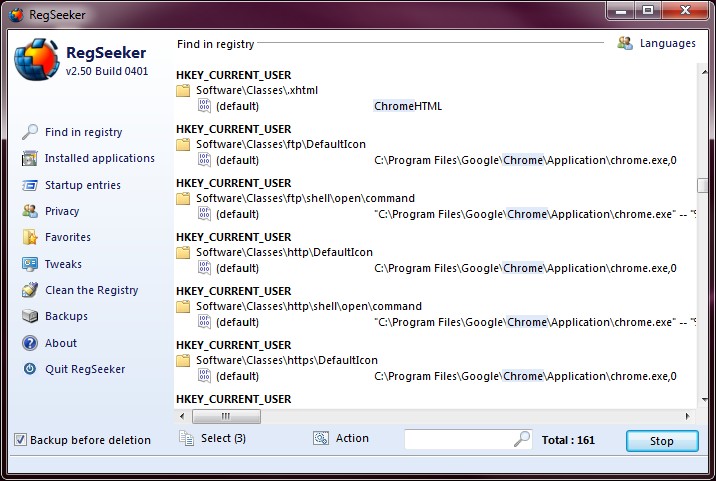Select the Software\Classes\http\shell\open\command key row
The width and height of the screenshot is (716, 481).
click(309, 306)
